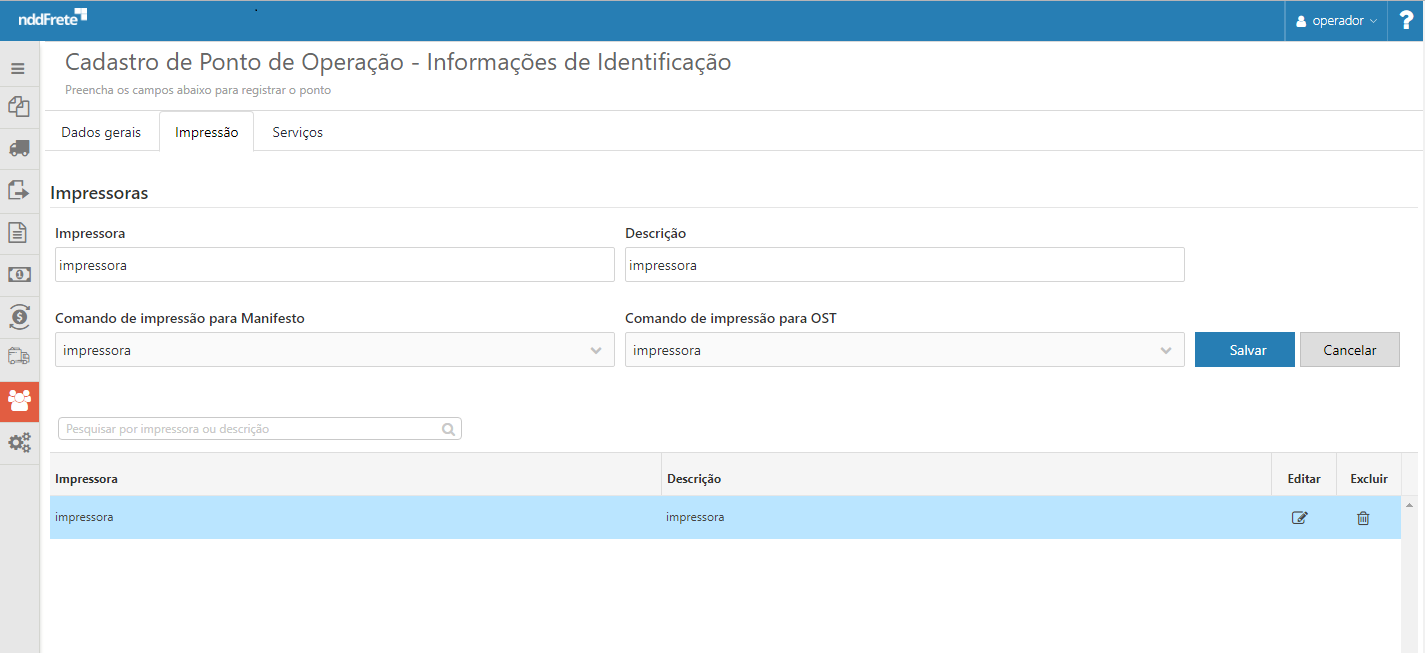1425x653 pixels.
Task: Open the gears settings icon in sidebar
Action: pyautogui.click(x=19, y=442)
